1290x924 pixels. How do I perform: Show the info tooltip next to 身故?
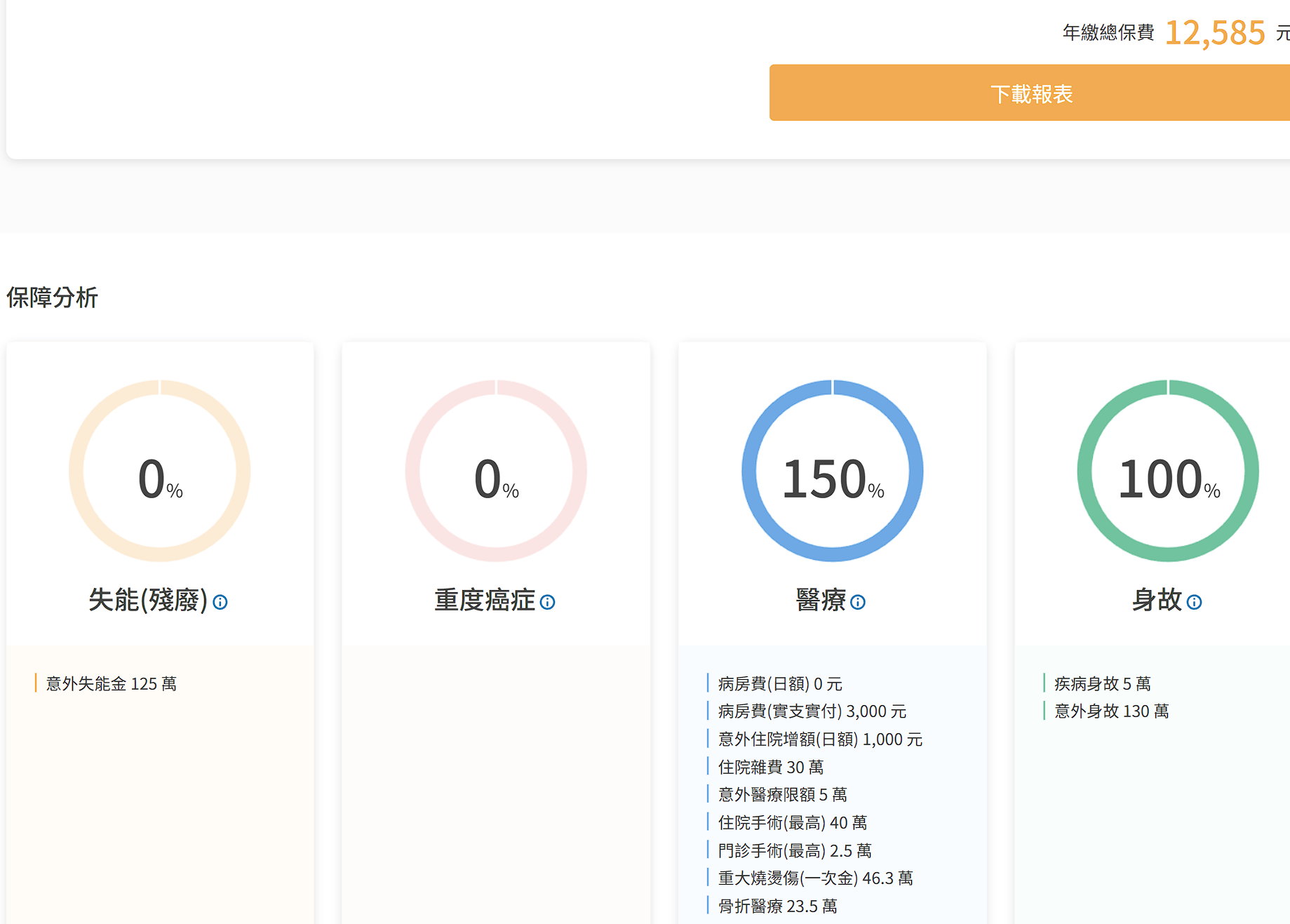1194,602
